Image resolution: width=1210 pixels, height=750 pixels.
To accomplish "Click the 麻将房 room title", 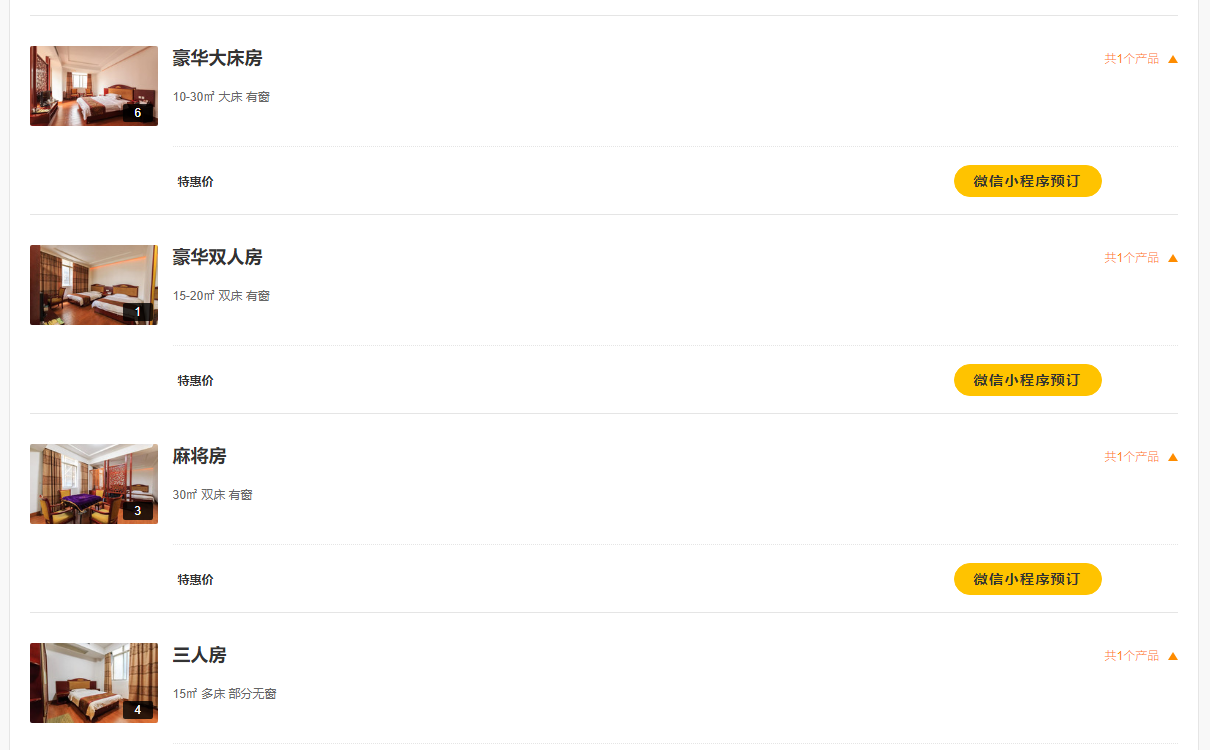I will click(199, 456).
